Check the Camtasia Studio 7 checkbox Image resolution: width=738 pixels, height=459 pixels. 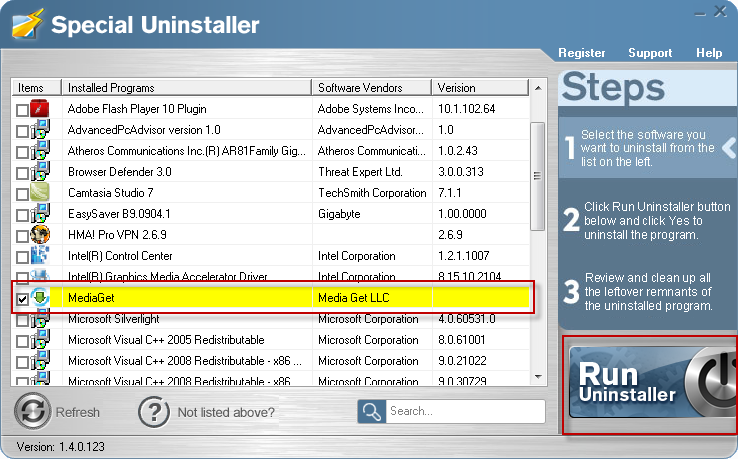click(x=22, y=194)
